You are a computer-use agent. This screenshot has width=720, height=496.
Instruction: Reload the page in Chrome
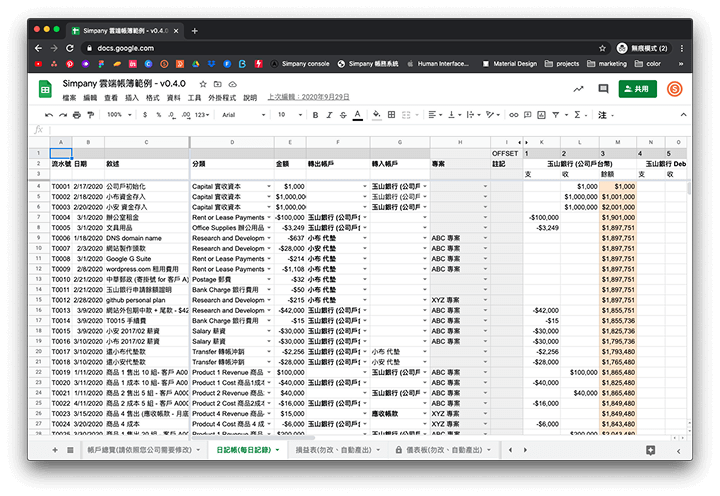[x=70, y=48]
